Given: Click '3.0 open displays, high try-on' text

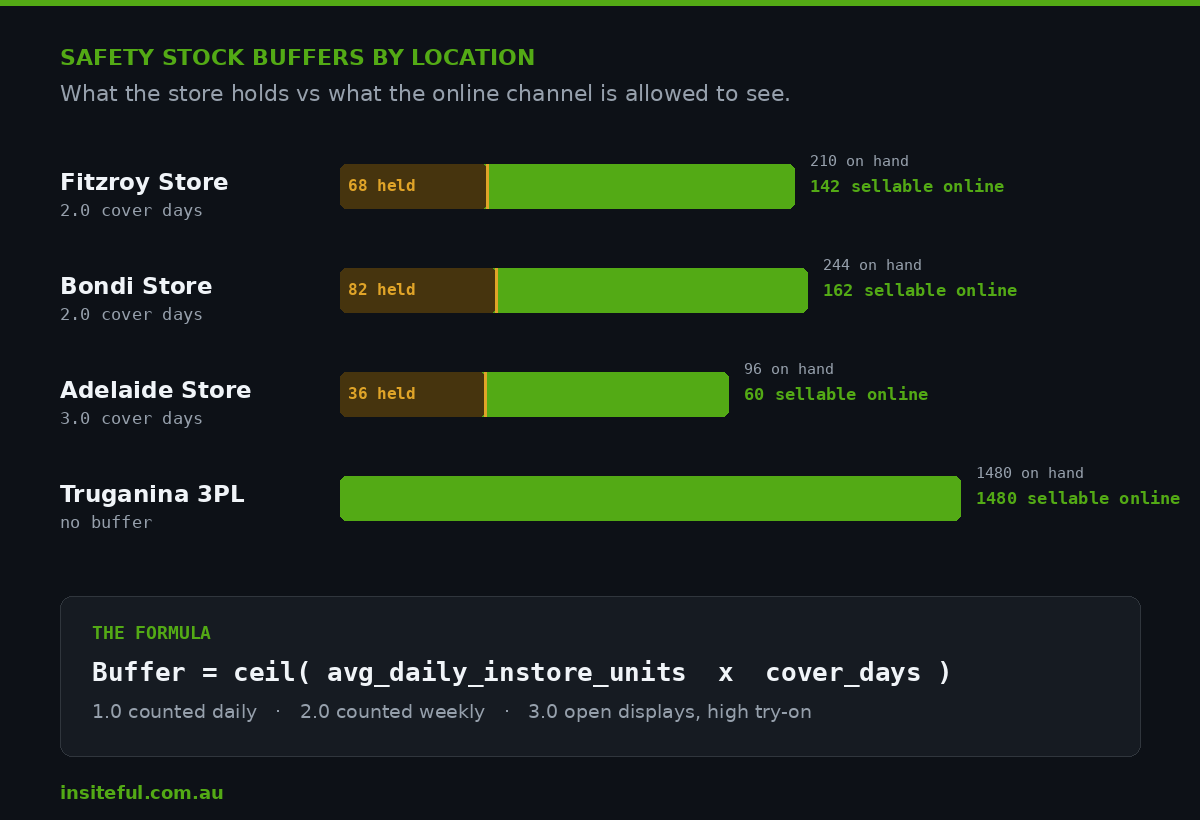Looking at the screenshot, I should pyautogui.click(x=670, y=712).
